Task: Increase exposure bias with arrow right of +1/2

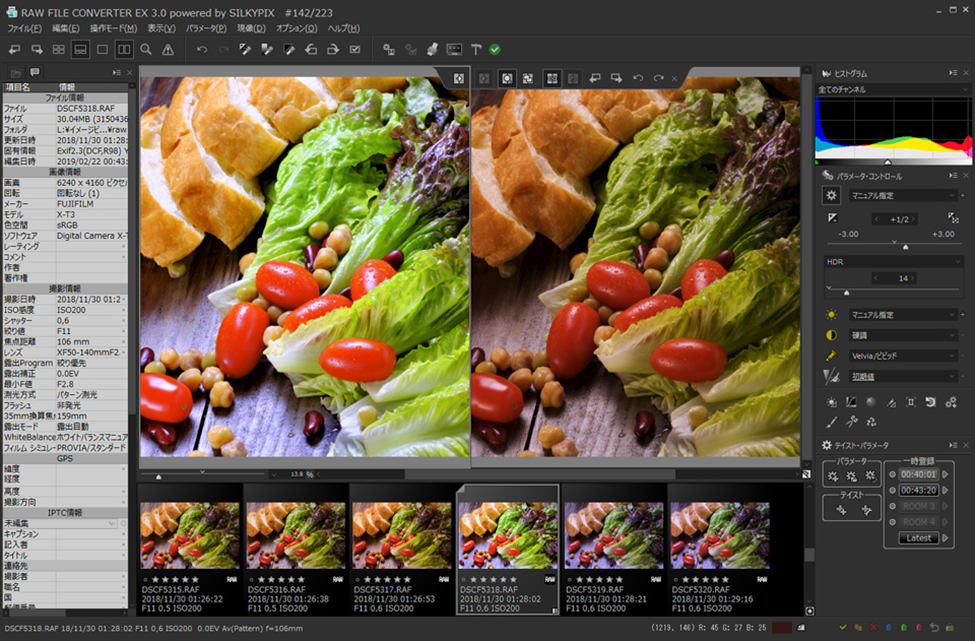Action: coord(913,219)
